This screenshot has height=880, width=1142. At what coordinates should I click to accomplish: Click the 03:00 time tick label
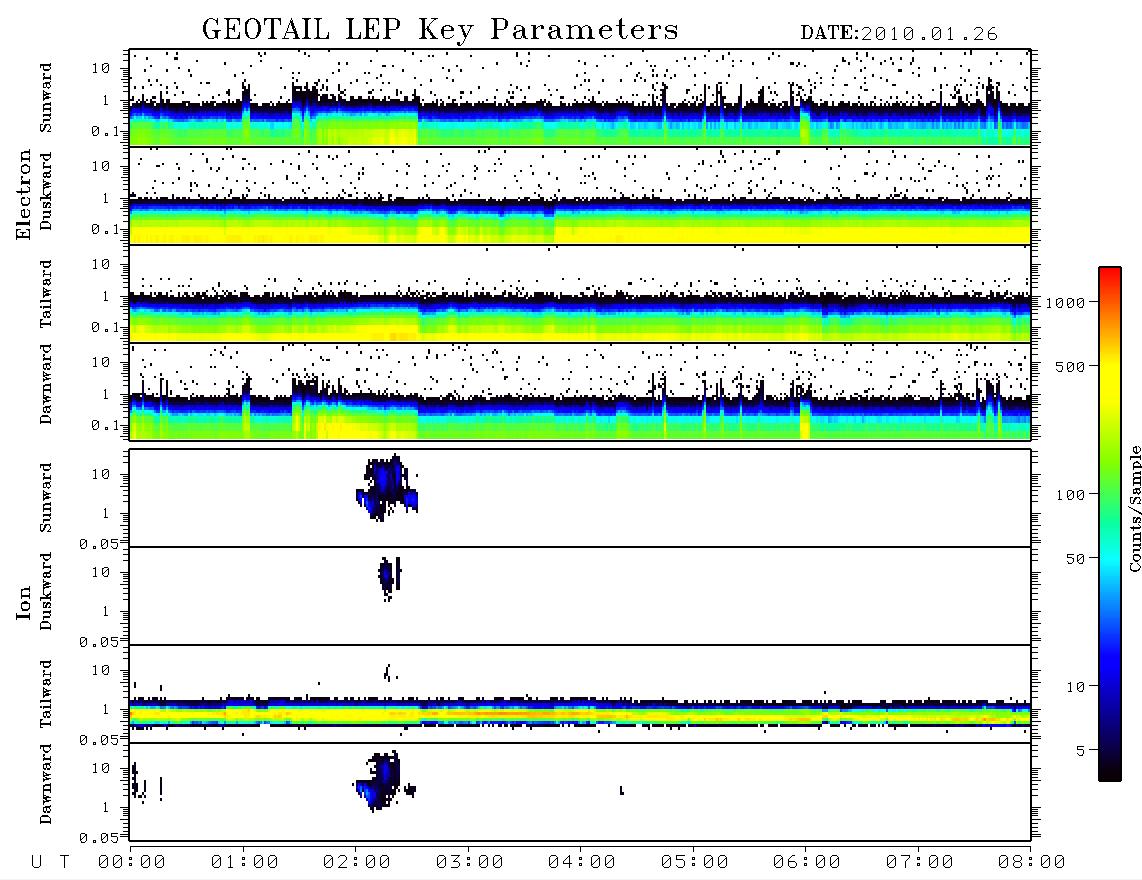(470, 863)
